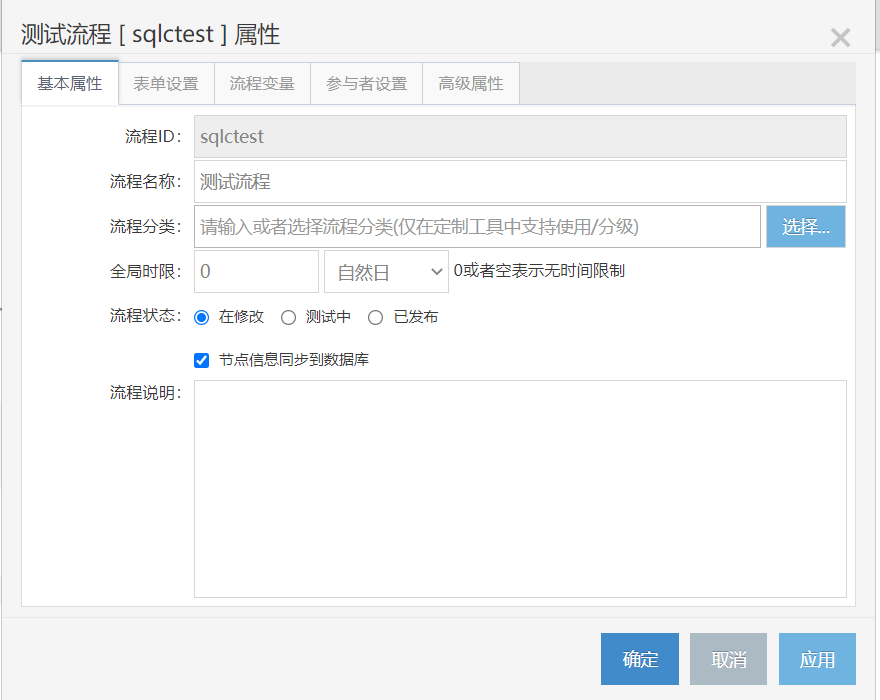This screenshot has width=880, height=700.
Task: Focus the 流程名称 input field
Action: pyautogui.click(x=520, y=182)
